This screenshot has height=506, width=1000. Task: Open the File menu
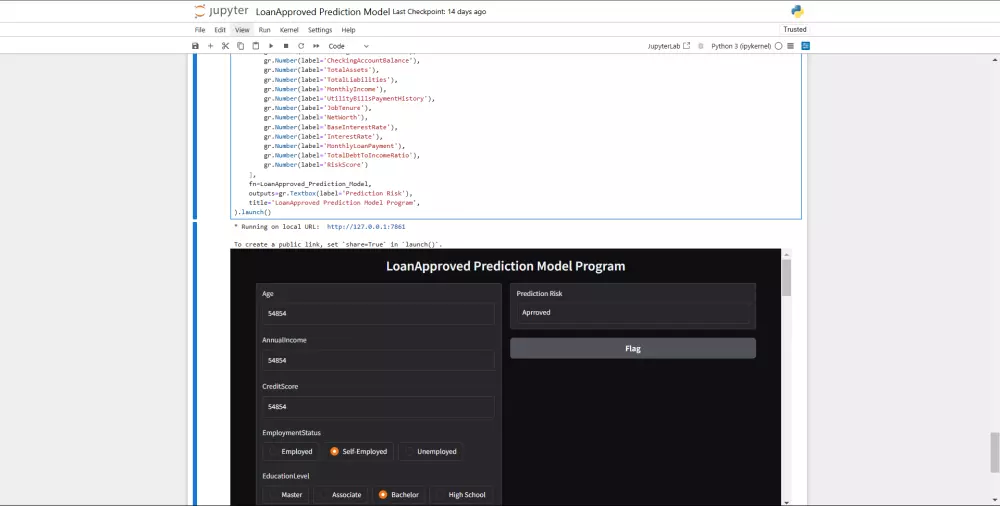pyautogui.click(x=200, y=30)
